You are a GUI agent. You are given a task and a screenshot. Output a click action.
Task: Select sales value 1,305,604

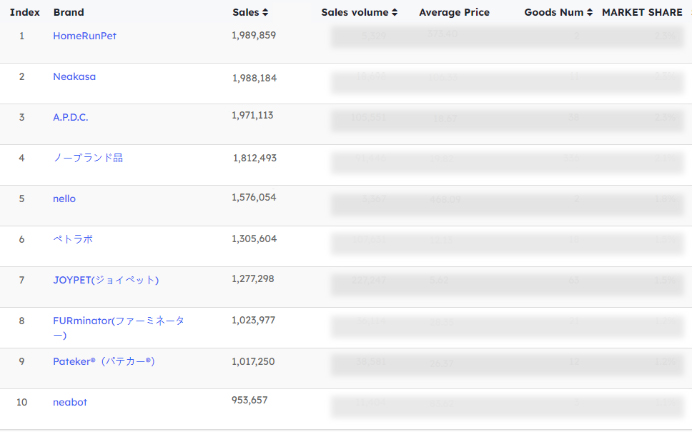[x=254, y=239]
